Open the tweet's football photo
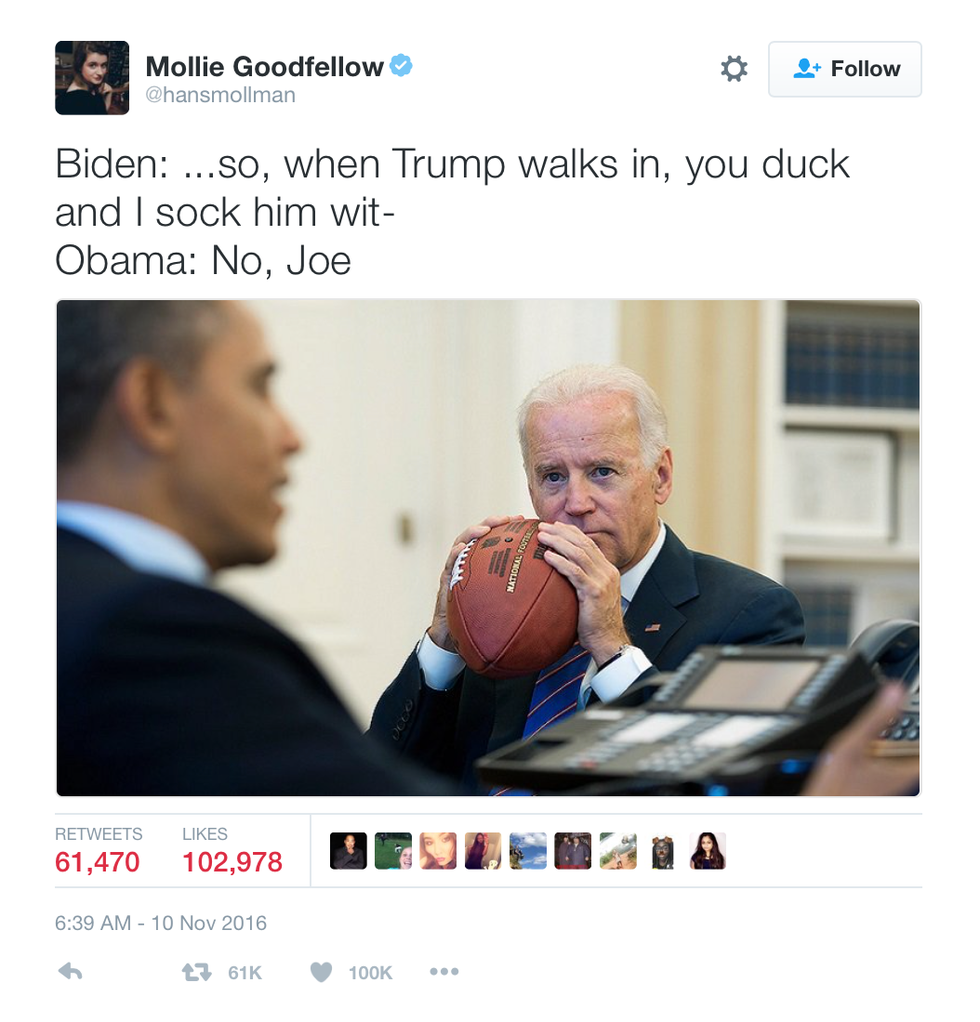Image resolution: width=980 pixels, height=1022 pixels. pyautogui.click(x=489, y=548)
